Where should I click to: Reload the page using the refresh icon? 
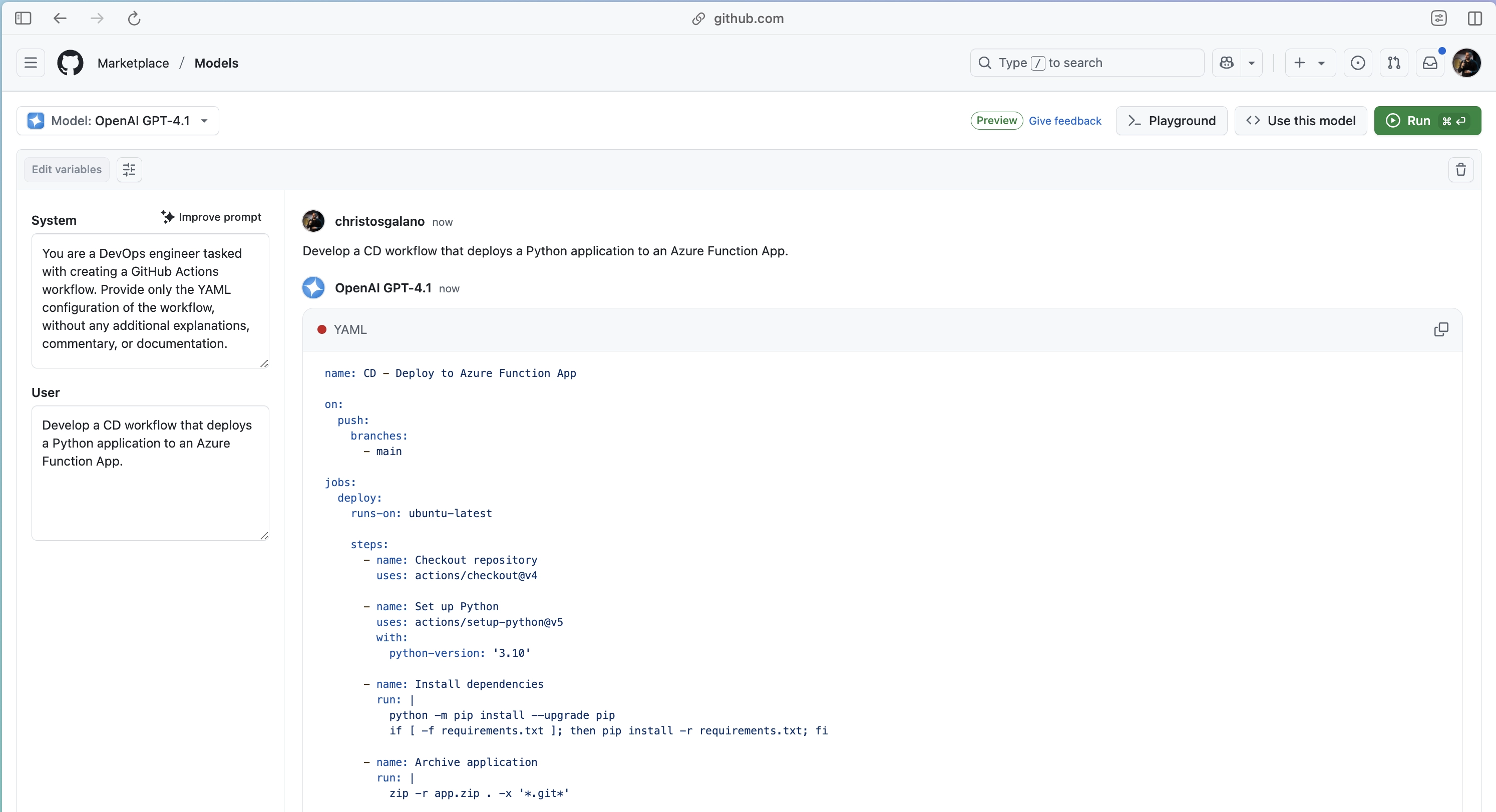pos(134,19)
